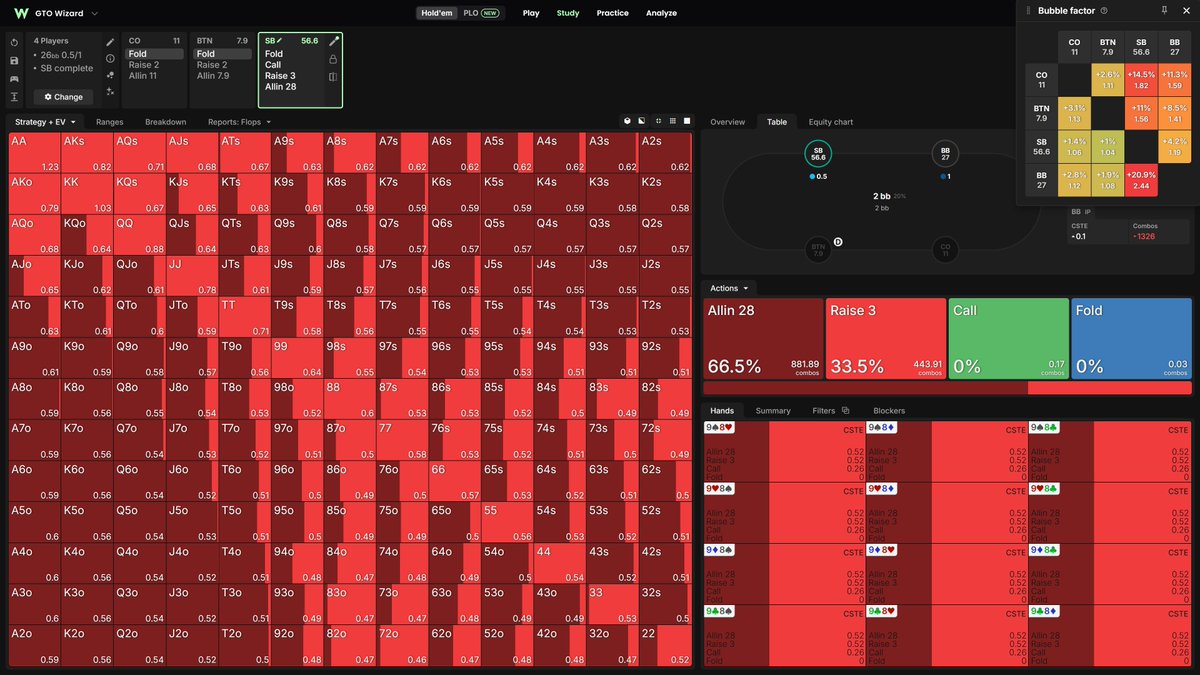Viewport: 1200px width, 675px height.
Task: Open the Study menu
Action: [x=568, y=13]
